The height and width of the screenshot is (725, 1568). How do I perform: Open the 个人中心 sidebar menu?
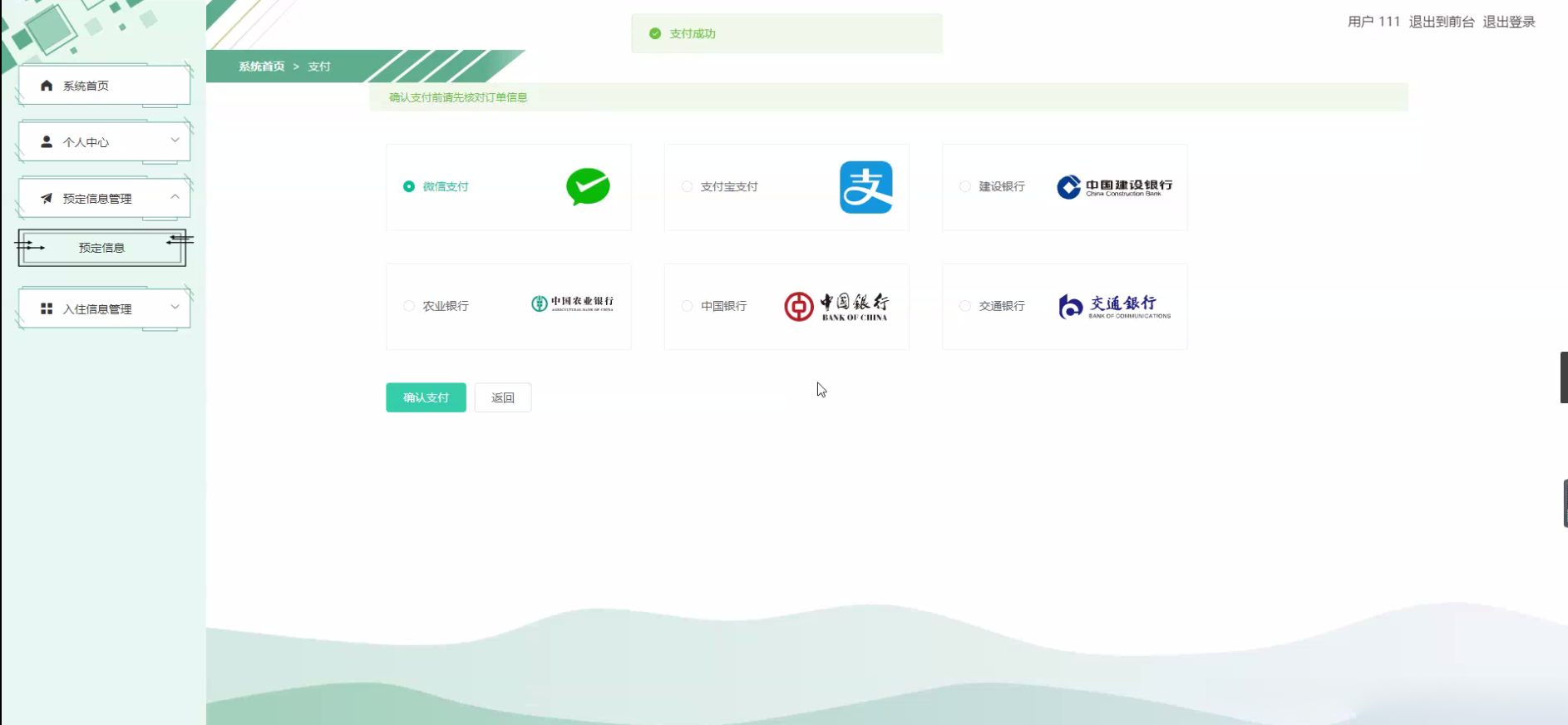[104, 142]
